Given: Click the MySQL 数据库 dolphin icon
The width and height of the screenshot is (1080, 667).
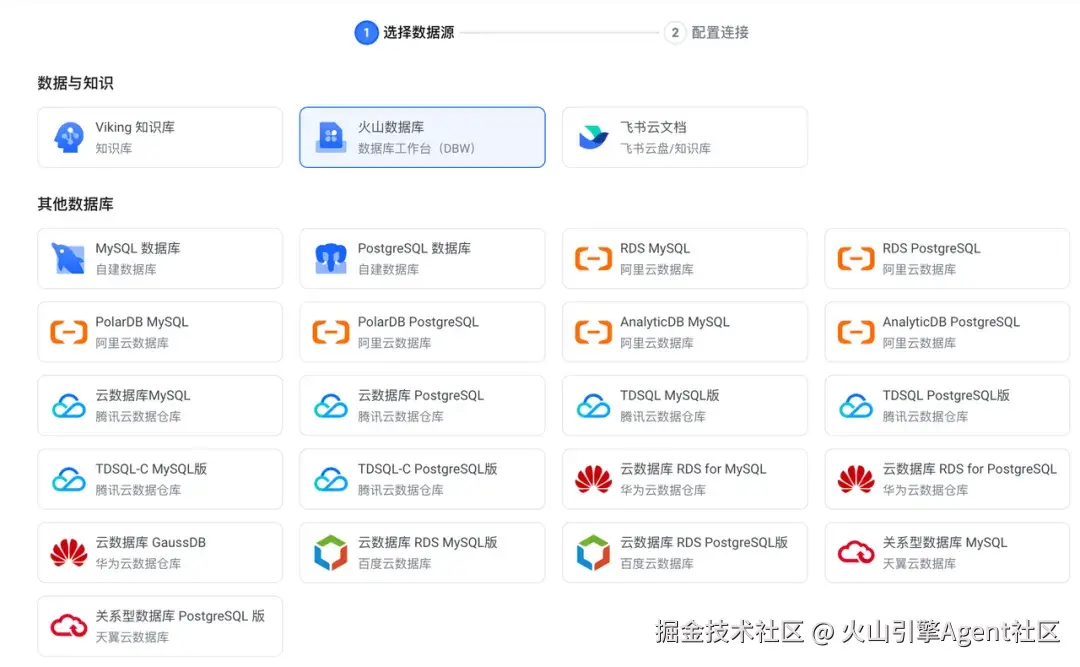Looking at the screenshot, I should click(69, 258).
